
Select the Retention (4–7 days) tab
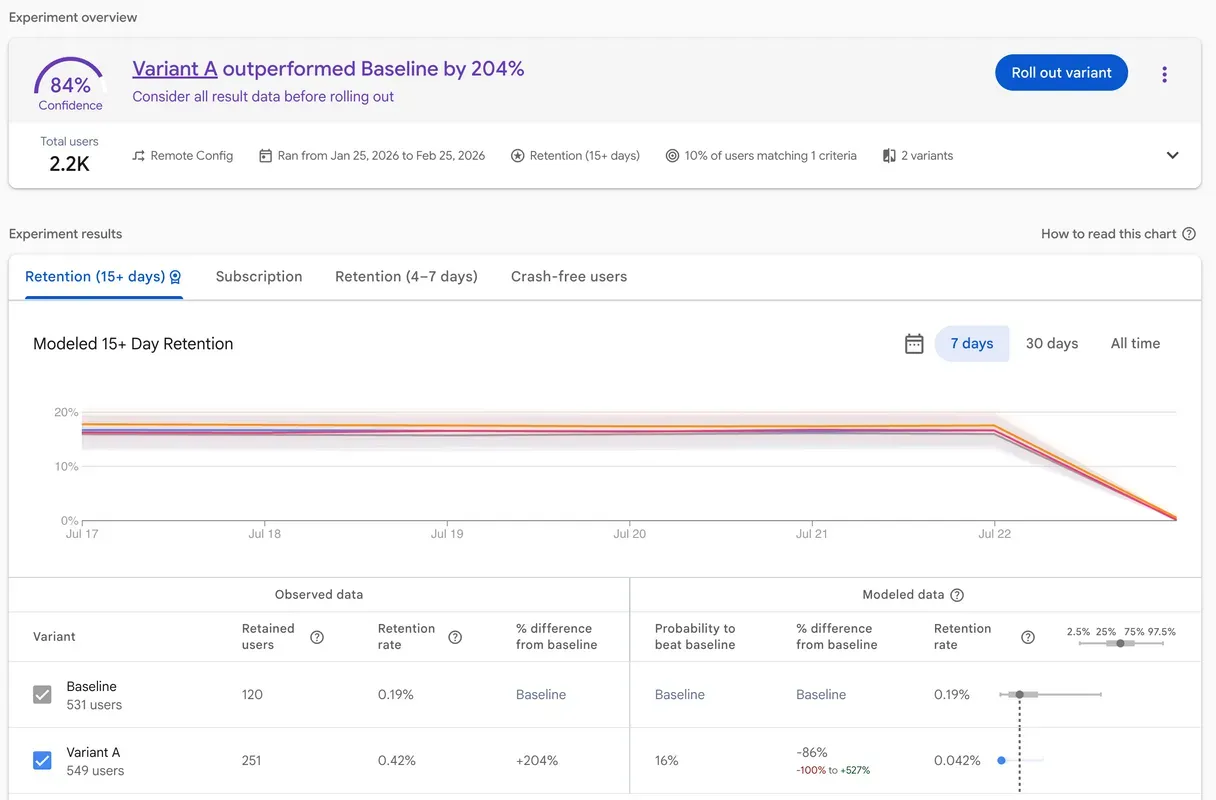[406, 276]
